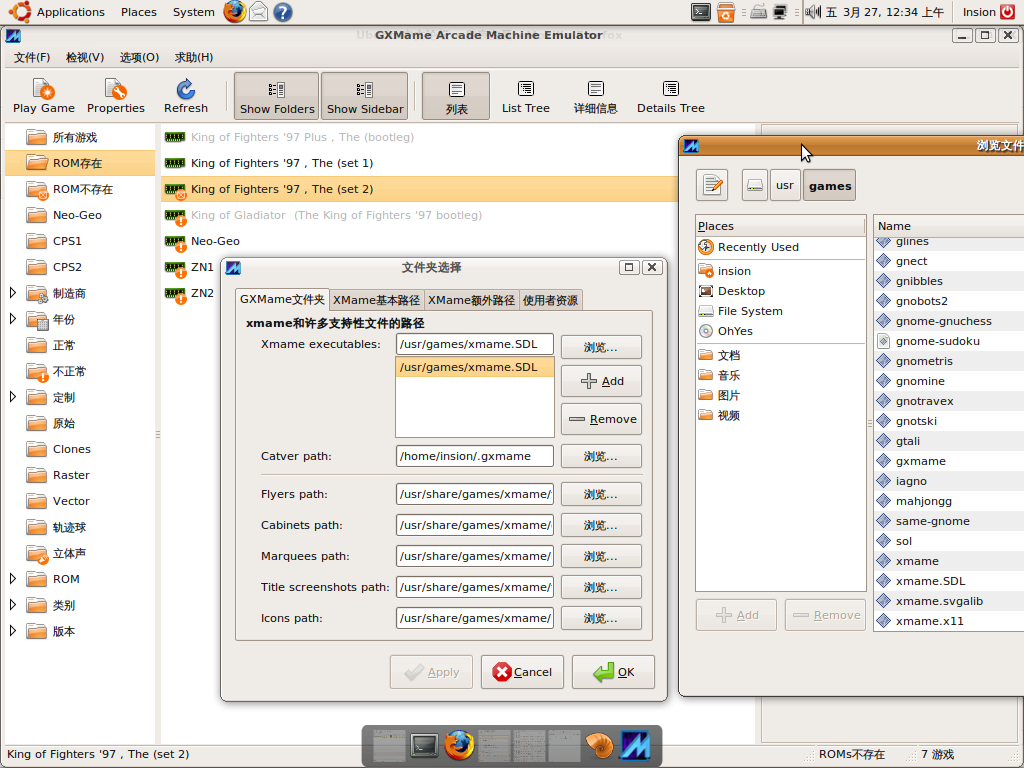Launch Firefox from top panel
This screenshot has height=768, width=1024.
point(234,12)
